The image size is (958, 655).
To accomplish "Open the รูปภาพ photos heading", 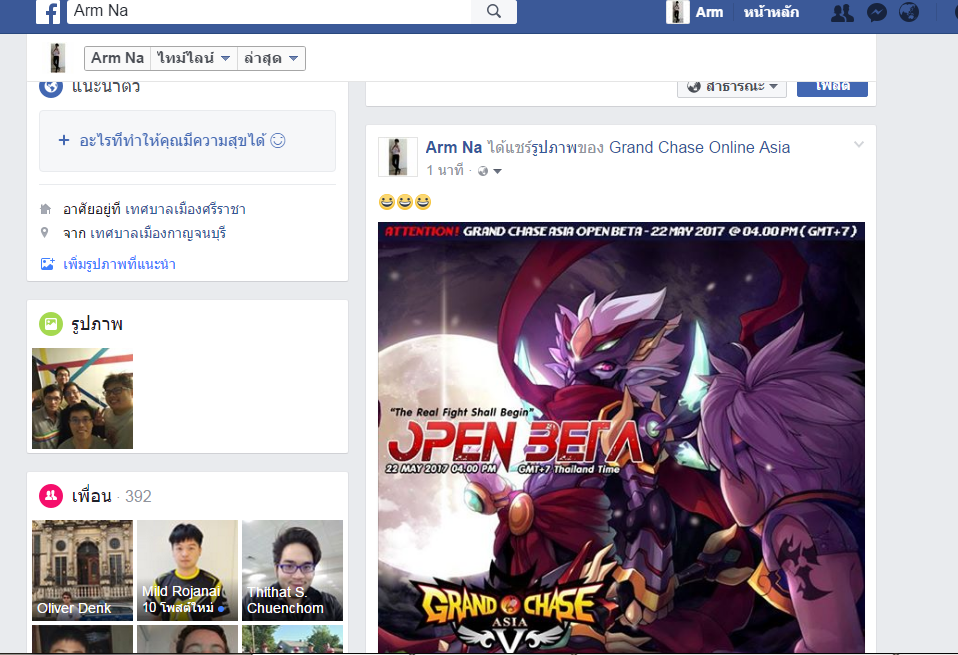I will click(x=97, y=324).
